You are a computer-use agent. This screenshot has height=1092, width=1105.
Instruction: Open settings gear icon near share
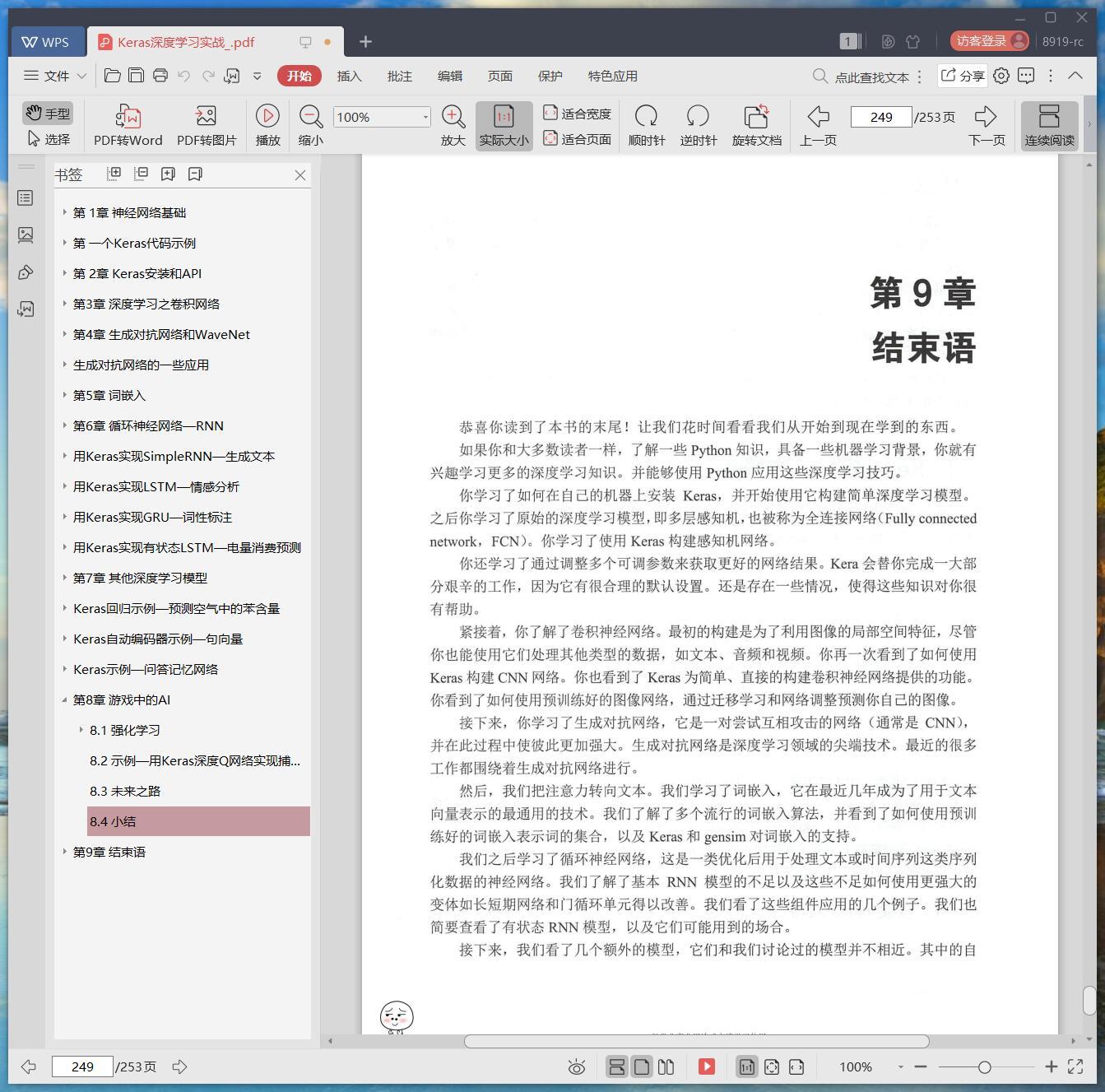click(x=1001, y=76)
